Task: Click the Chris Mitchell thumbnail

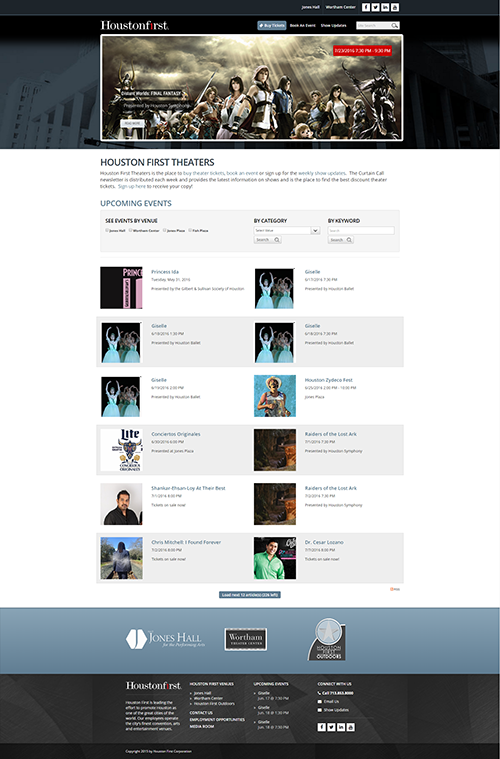Action: coord(121,558)
